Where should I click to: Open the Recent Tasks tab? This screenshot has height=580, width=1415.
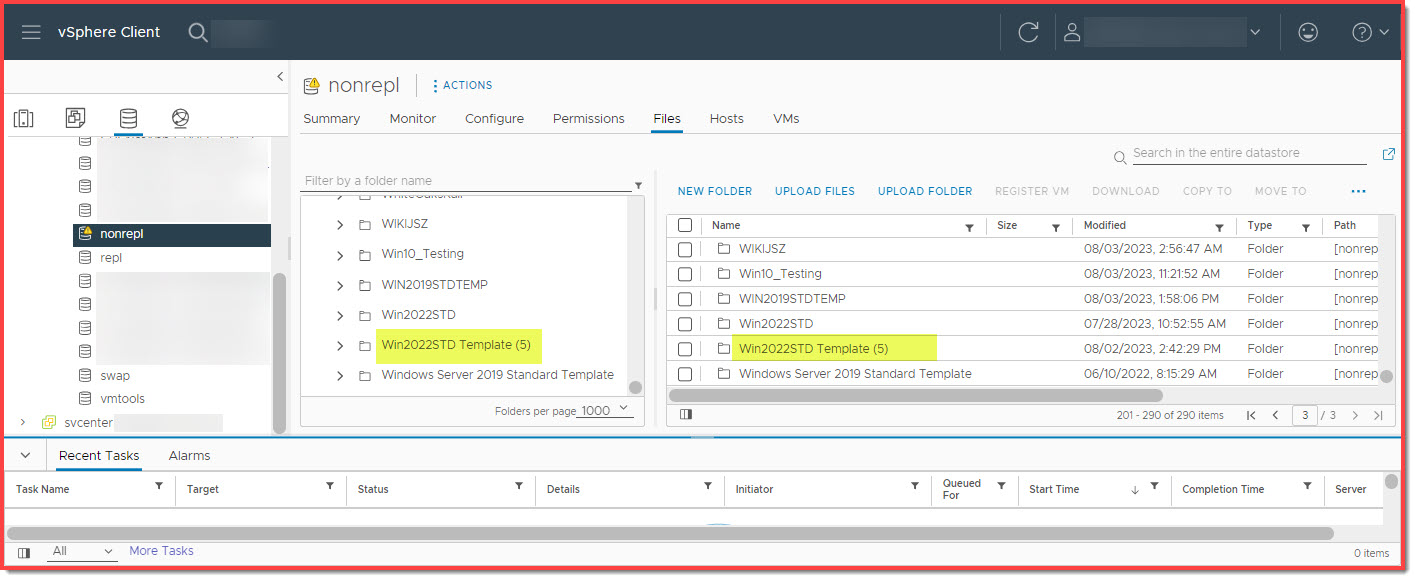pos(97,455)
